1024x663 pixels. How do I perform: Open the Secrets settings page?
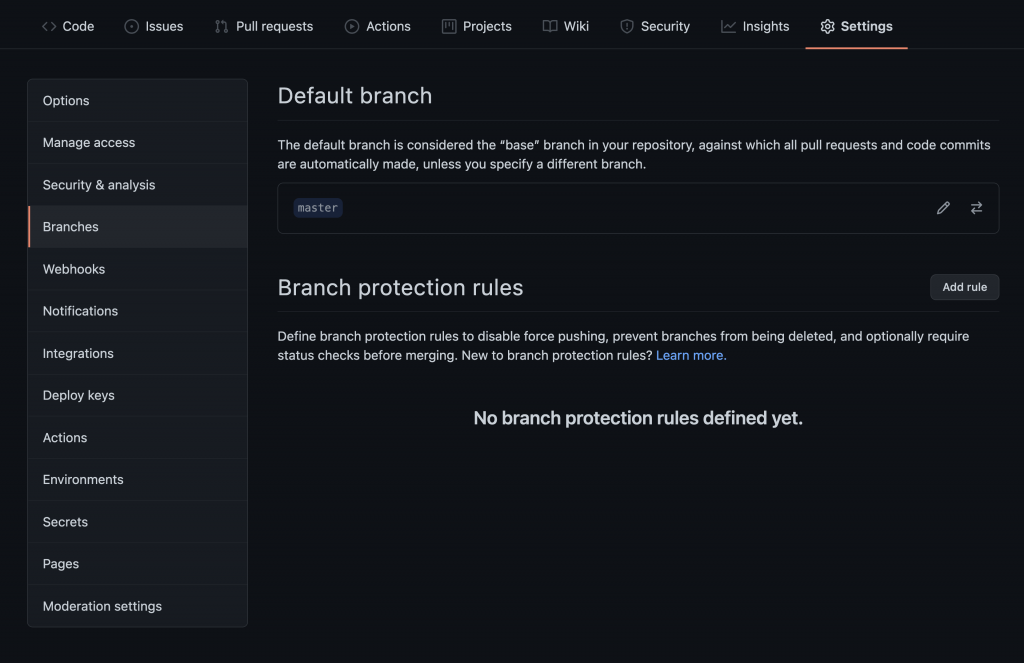tap(65, 522)
